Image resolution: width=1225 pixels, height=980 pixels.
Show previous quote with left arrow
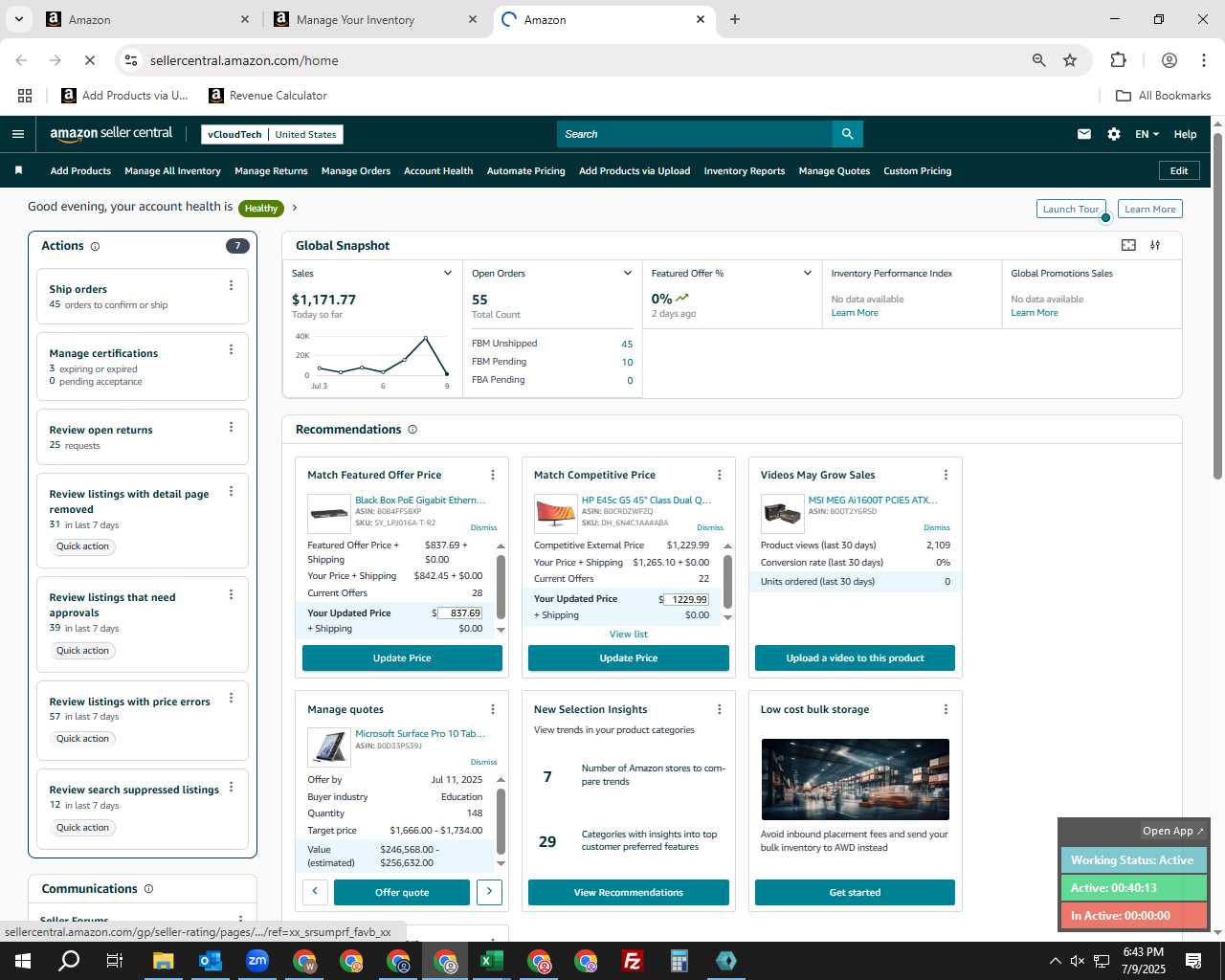point(315,892)
